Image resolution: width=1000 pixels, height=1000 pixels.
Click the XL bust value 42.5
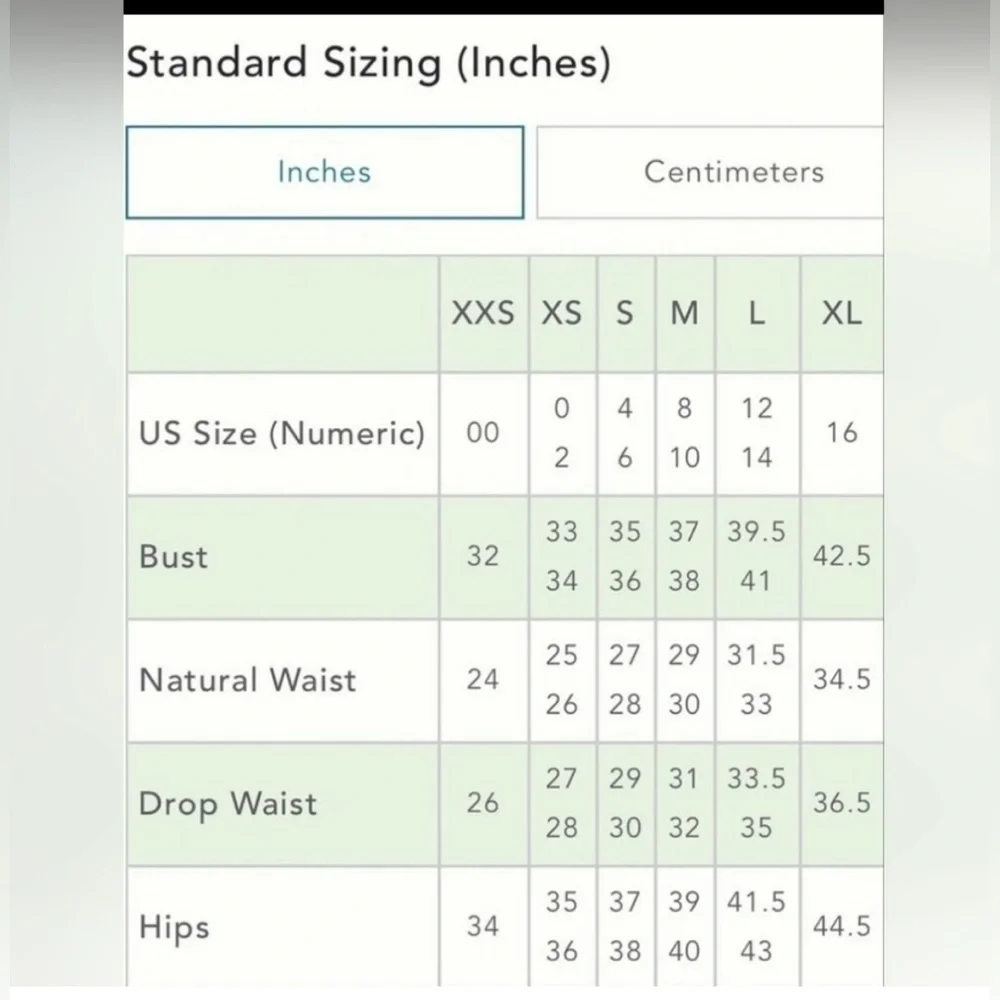coord(841,557)
